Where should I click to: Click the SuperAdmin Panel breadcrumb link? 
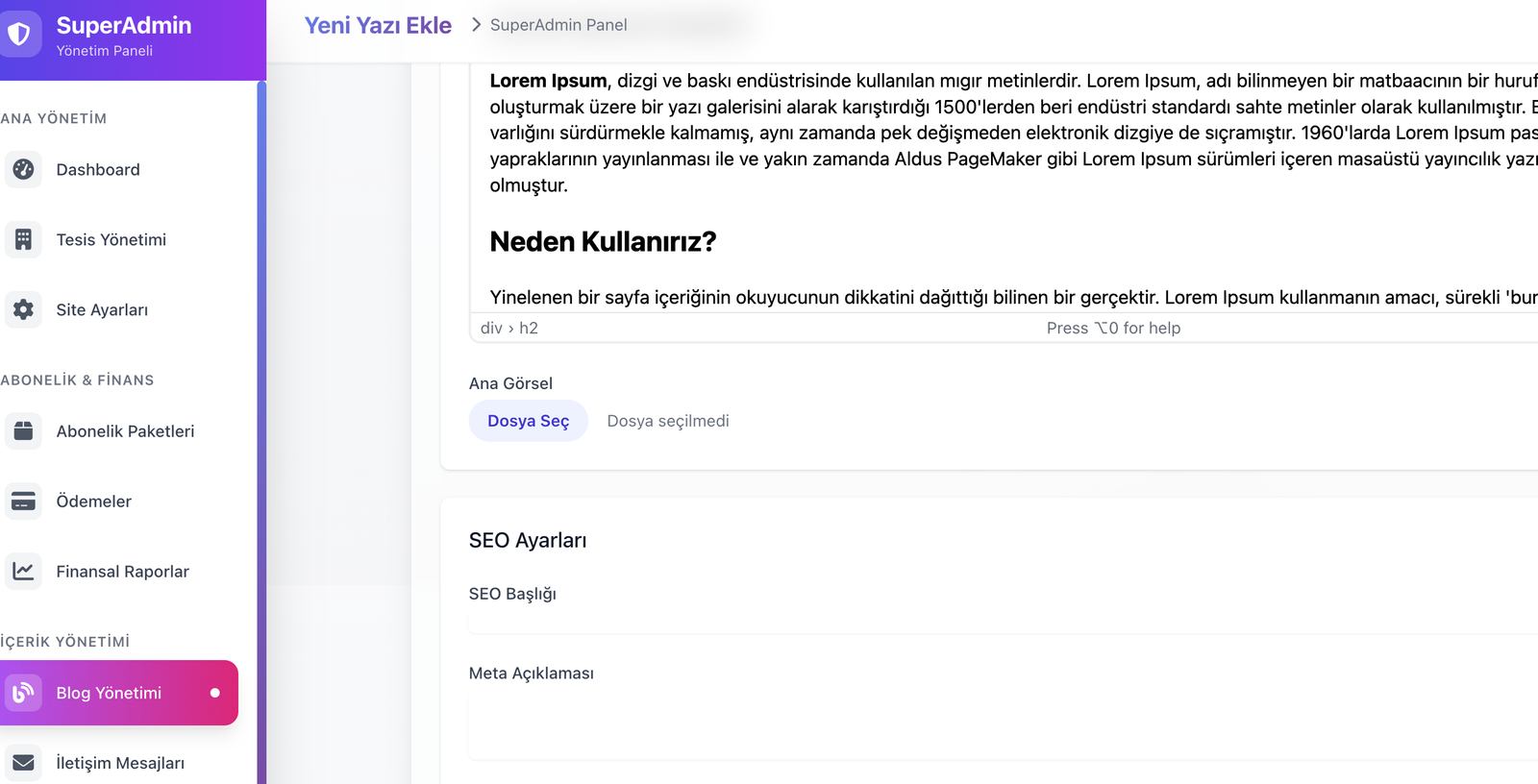[558, 25]
